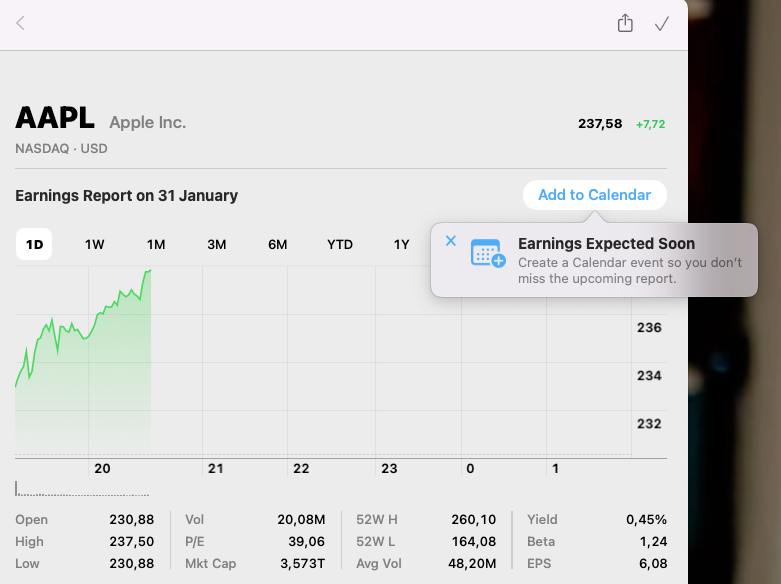This screenshot has width=781, height=584.
Task: Tap the checkmark done icon
Action: click(x=662, y=23)
